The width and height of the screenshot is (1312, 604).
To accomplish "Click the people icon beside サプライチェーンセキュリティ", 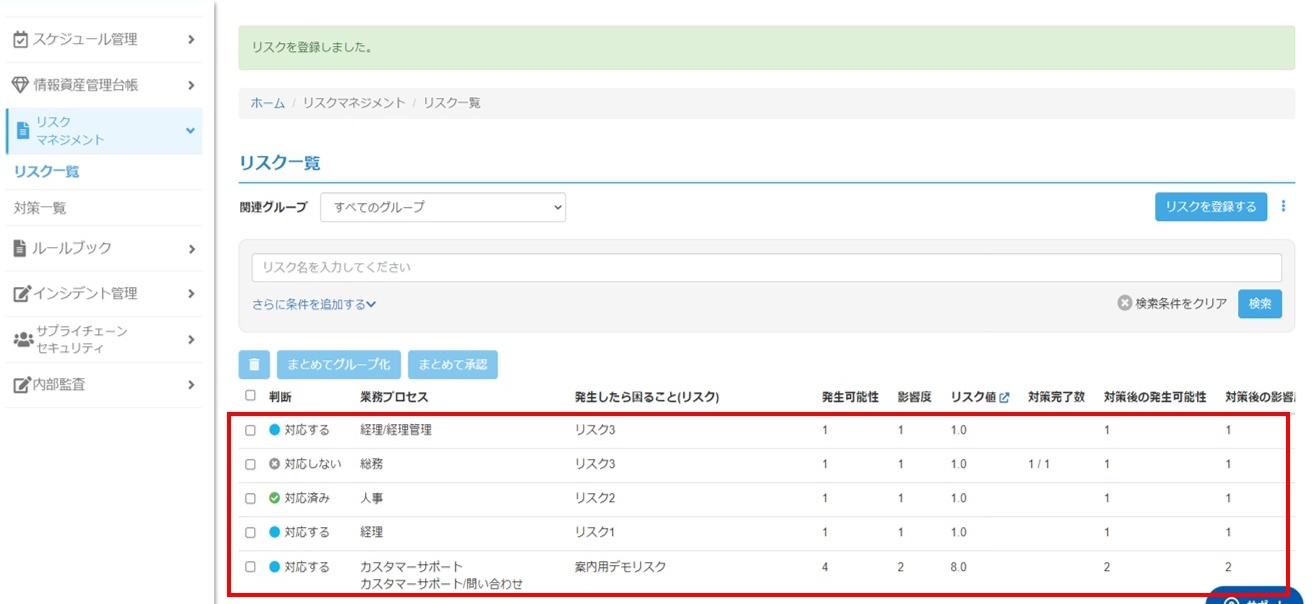I will pos(22,340).
